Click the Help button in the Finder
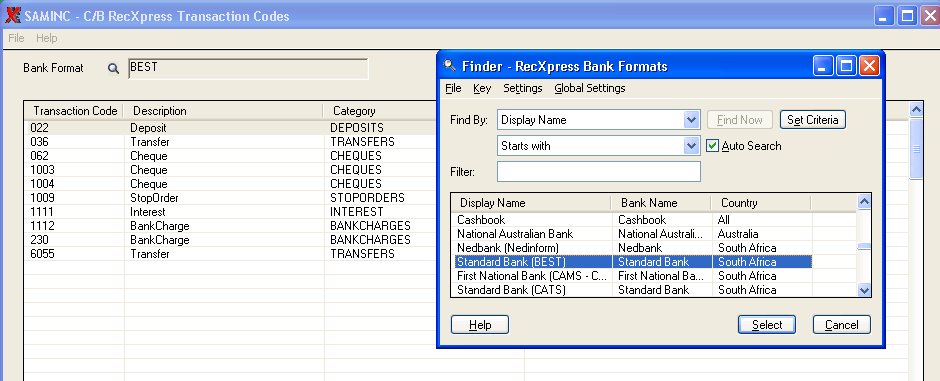Image resolution: width=940 pixels, height=381 pixels. coord(480,325)
